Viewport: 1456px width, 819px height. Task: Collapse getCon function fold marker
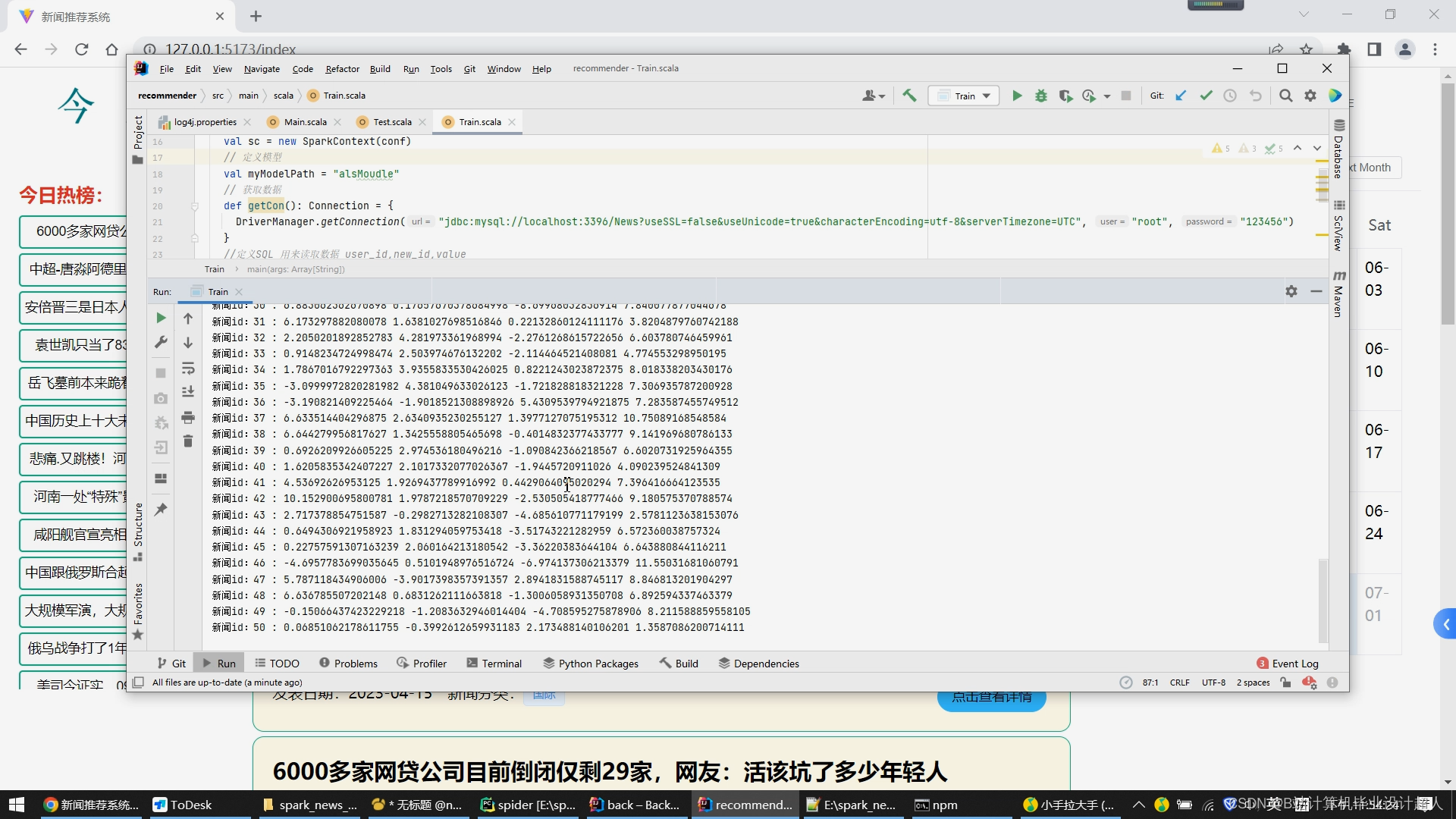[x=195, y=206]
